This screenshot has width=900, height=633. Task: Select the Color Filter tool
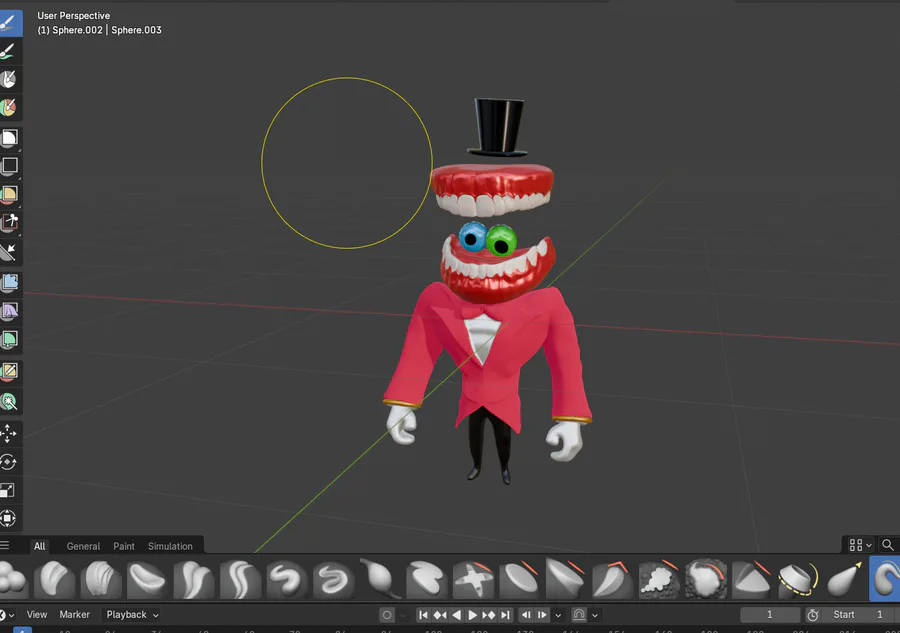[x=9, y=339]
